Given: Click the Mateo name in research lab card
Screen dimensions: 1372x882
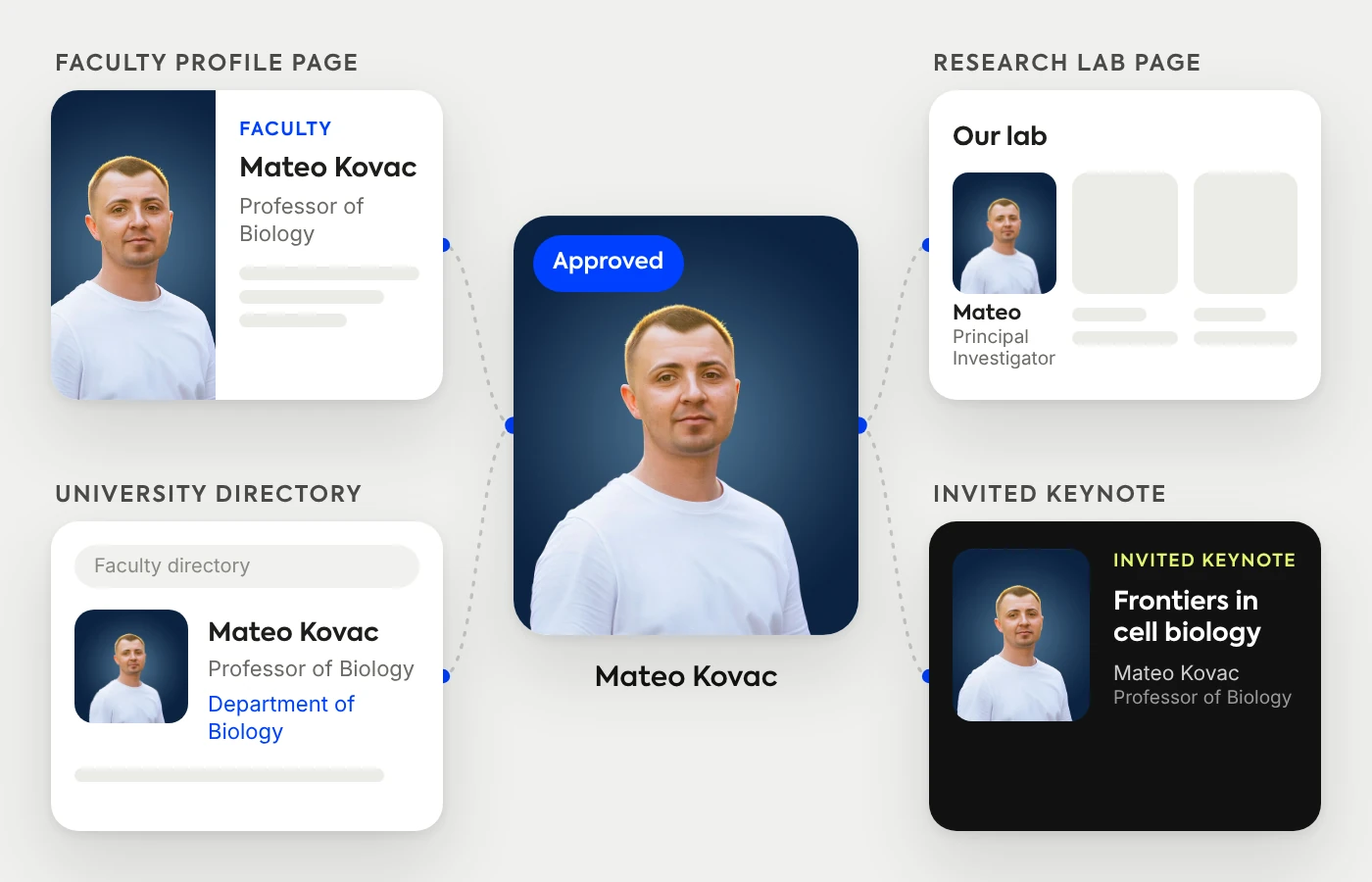Looking at the screenshot, I should 987,312.
